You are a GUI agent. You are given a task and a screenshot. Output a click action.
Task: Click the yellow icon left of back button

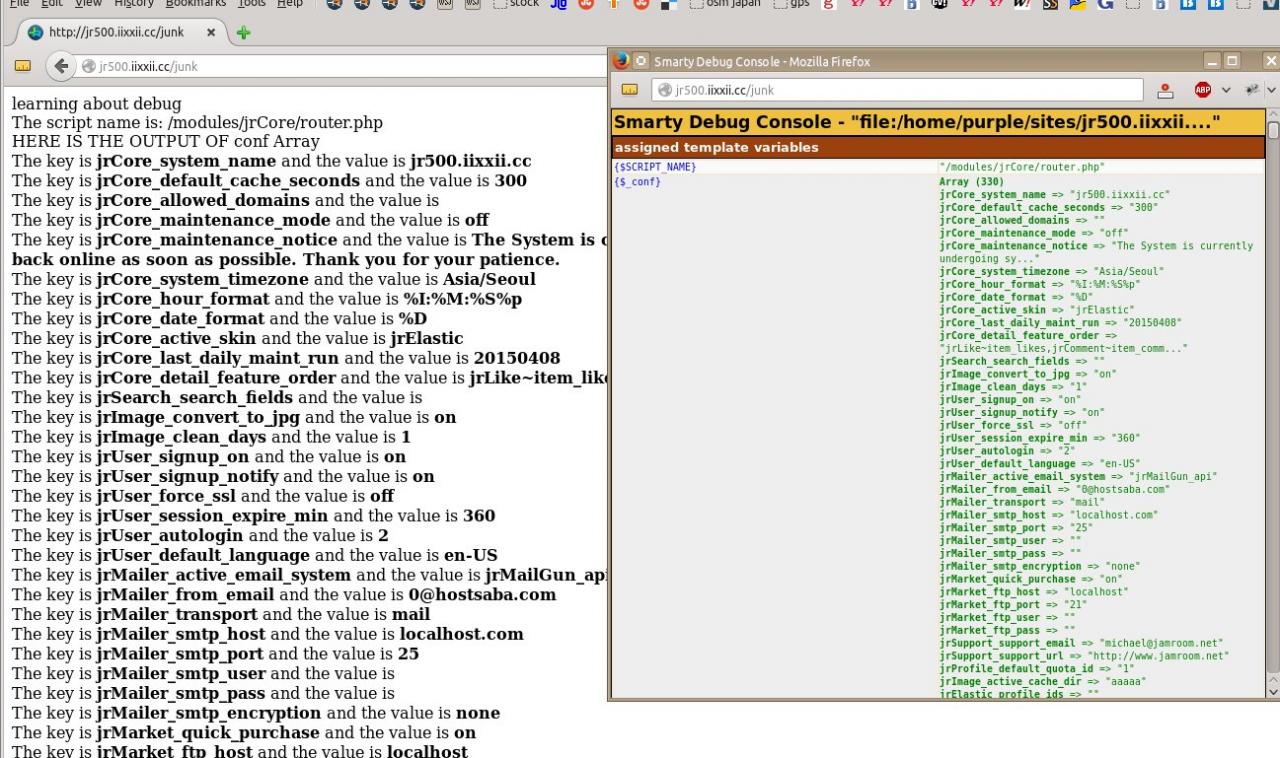click(21, 67)
